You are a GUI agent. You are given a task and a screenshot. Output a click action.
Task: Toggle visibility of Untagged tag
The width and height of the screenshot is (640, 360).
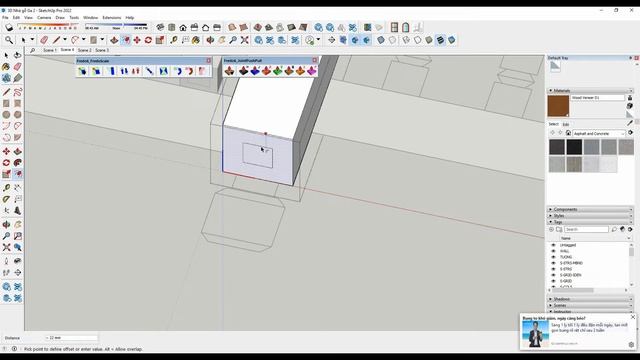pos(553,245)
